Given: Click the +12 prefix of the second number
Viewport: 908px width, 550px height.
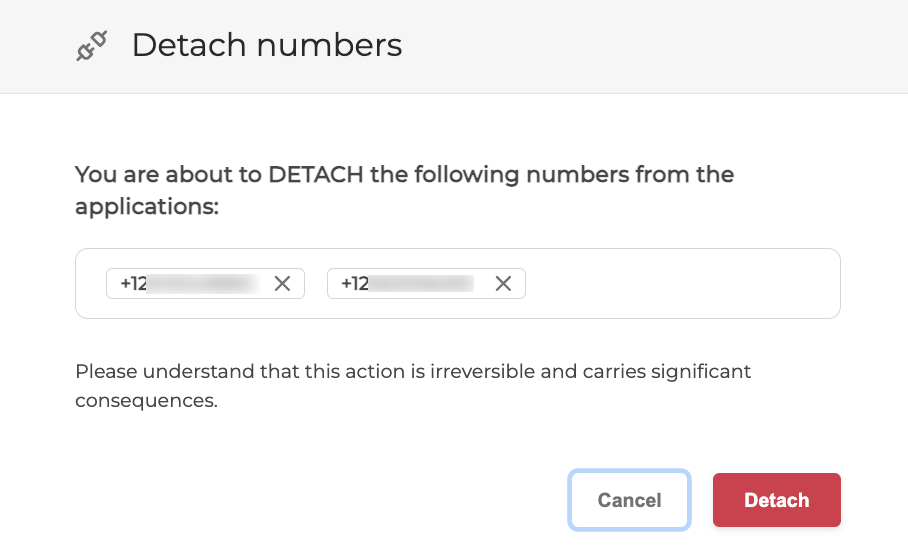Looking at the screenshot, I should click(355, 284).
